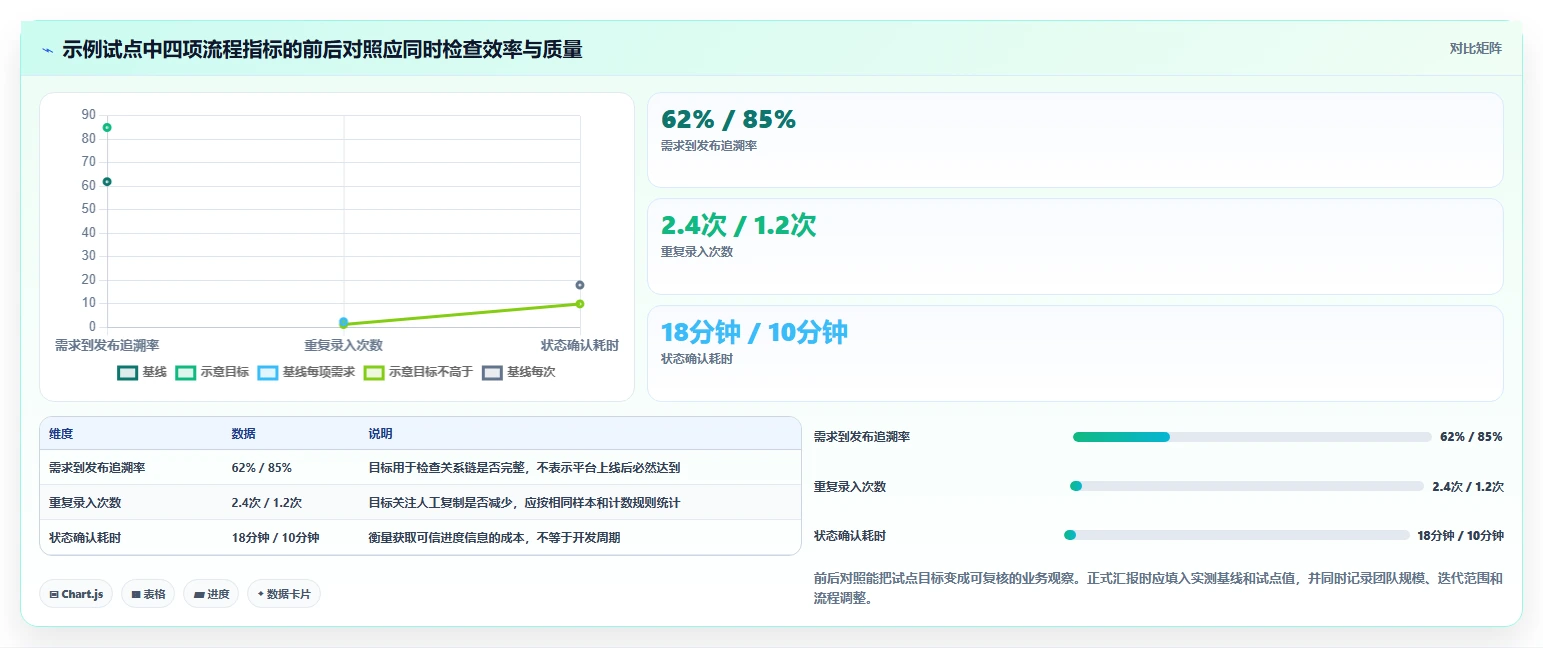1543x648 pixels.
Task: Click the lightning icon beside the page title
Action: pyautogui.click(x=48, y=50)
